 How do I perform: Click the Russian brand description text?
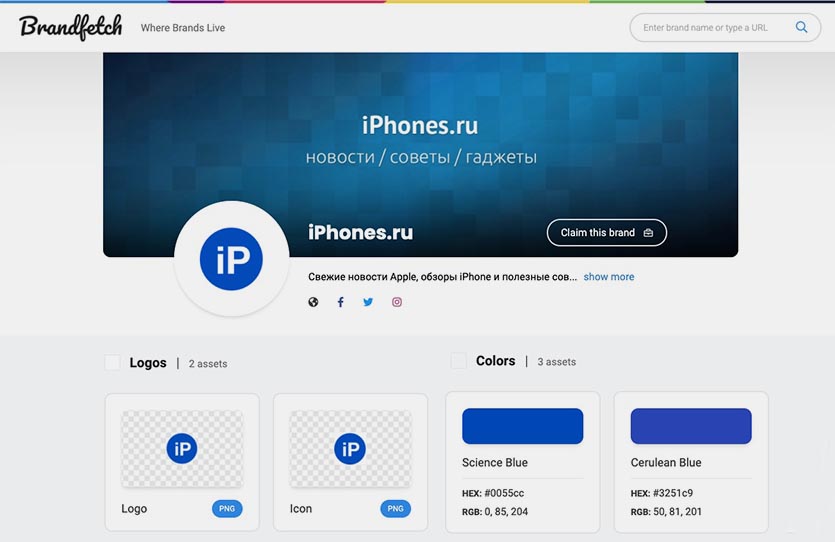[443, 277]
